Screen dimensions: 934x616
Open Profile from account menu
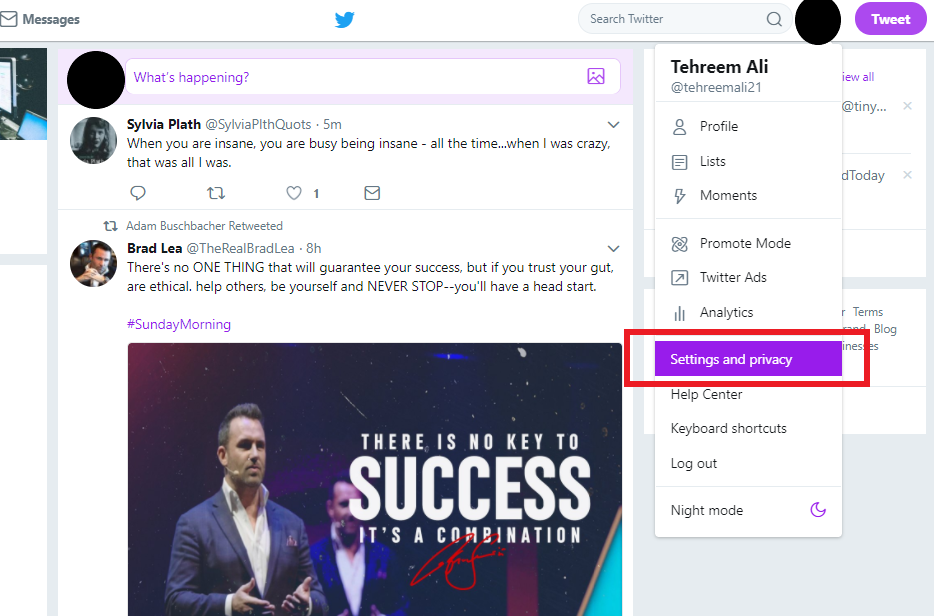pyautogui.click(x=748, y=126)
